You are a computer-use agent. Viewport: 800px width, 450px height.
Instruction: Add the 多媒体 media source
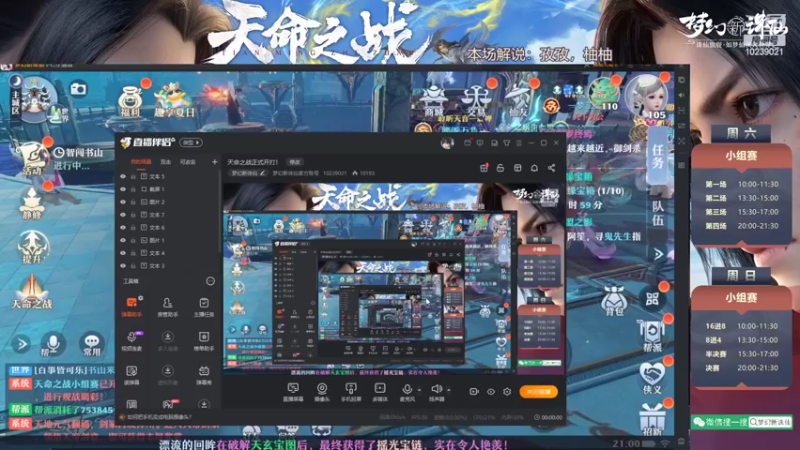click(x=380, y=392)
